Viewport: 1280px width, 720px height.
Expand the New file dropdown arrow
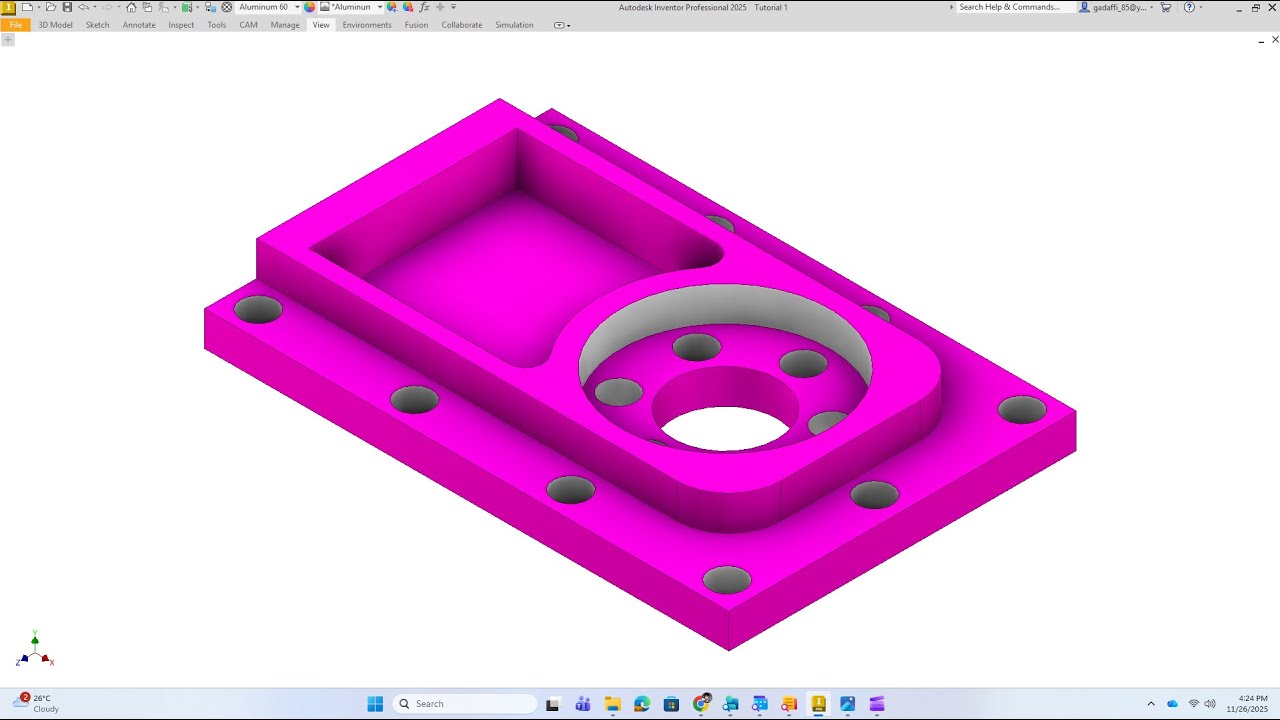[38, 7]
